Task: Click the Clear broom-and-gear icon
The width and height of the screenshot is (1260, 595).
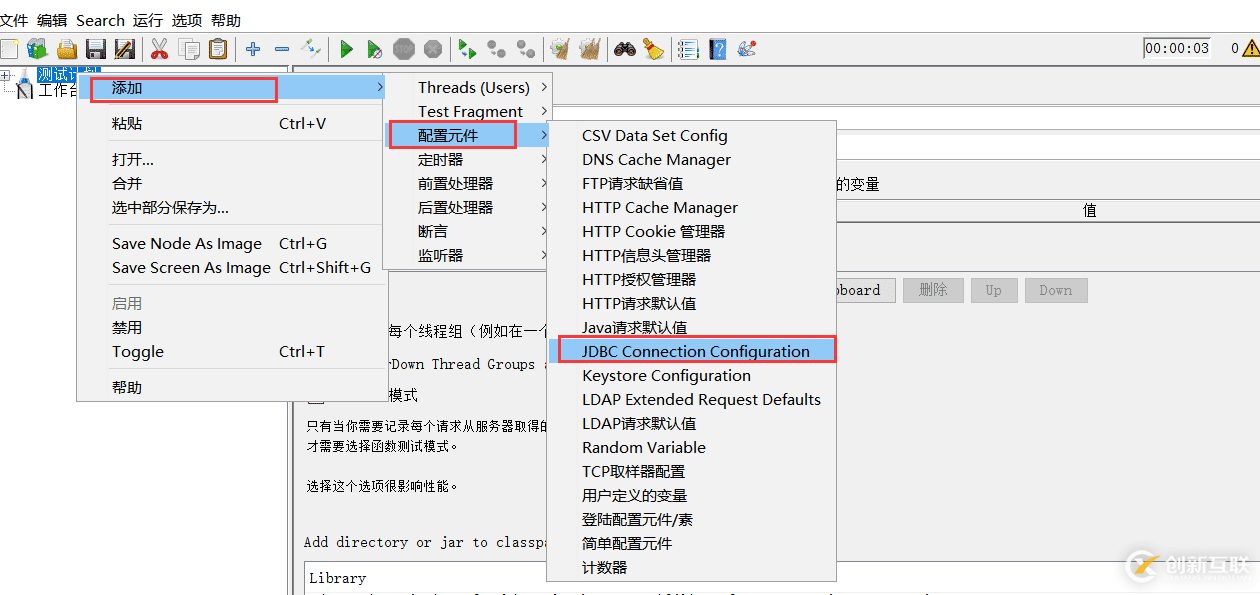Action: click(560, 49)
